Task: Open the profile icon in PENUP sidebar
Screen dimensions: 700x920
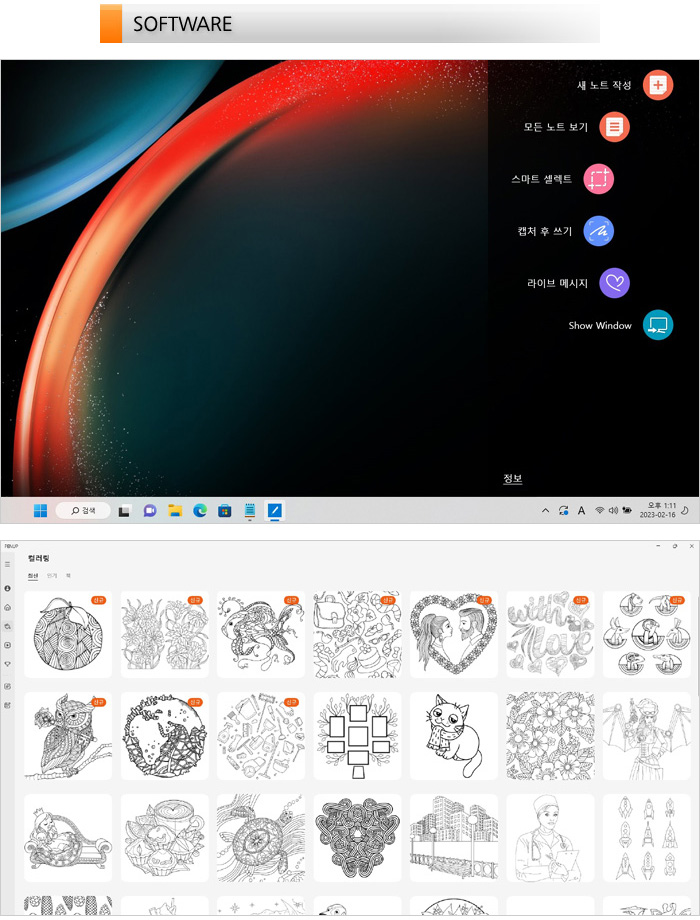Action: tap(8, 589)
